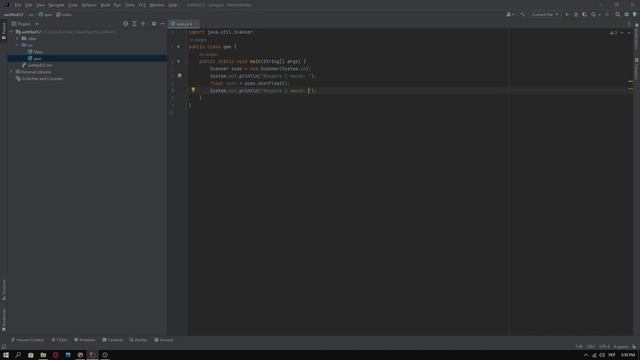Toggle the Project side tool window button
The image size is (640, 360).
point(4,31)
